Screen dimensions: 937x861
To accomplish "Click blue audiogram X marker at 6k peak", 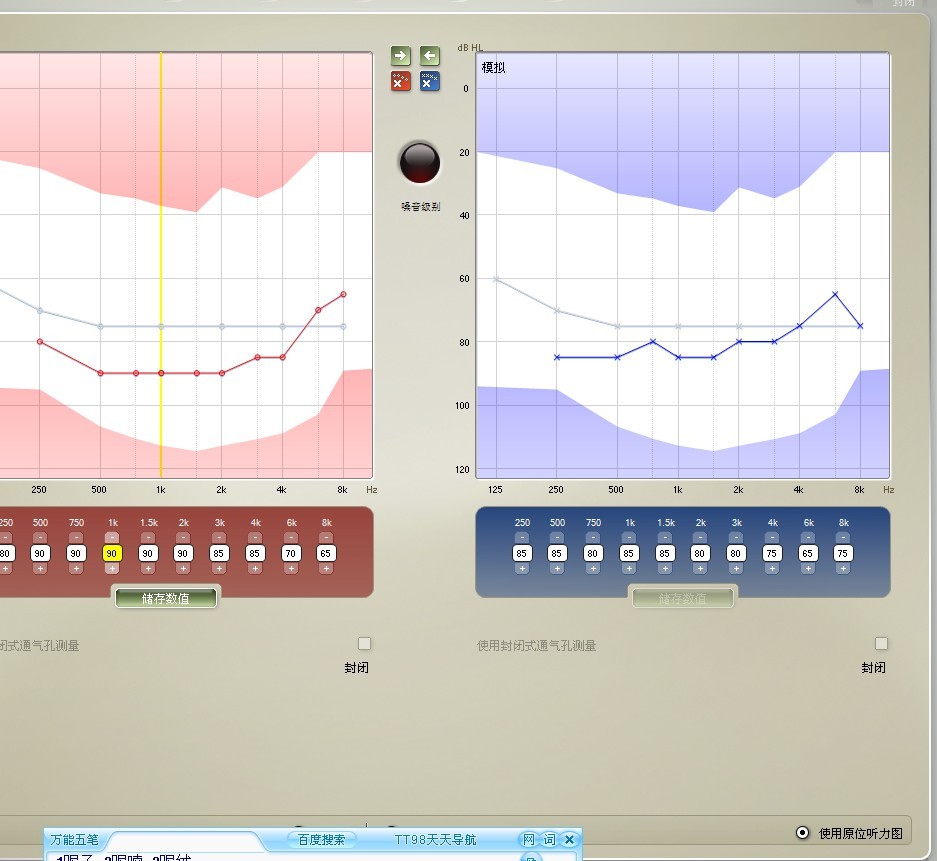I will pos(835,294).
